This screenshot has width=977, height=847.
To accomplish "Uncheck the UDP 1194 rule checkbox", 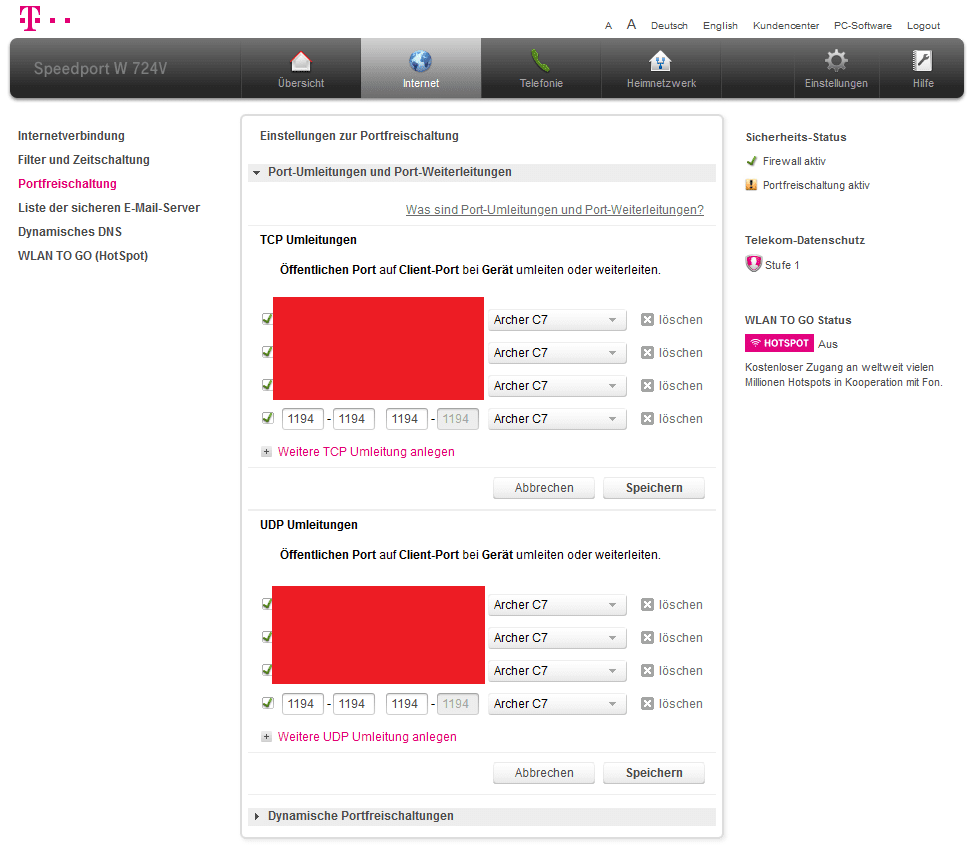I will (267, 703).
